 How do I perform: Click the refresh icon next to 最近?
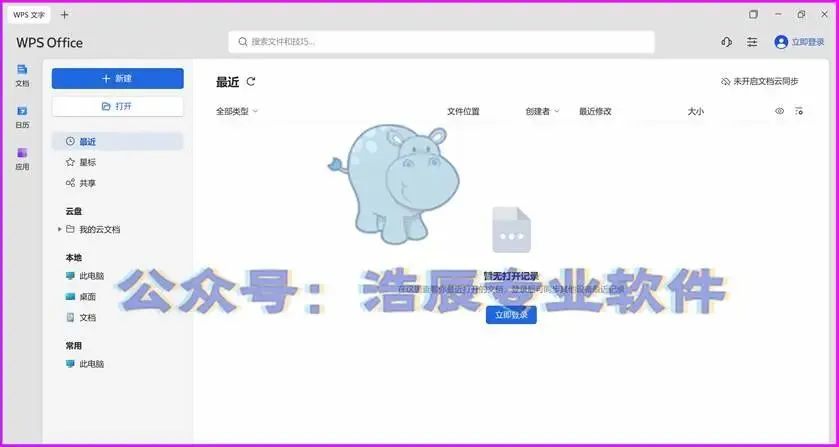click(251, 82)
